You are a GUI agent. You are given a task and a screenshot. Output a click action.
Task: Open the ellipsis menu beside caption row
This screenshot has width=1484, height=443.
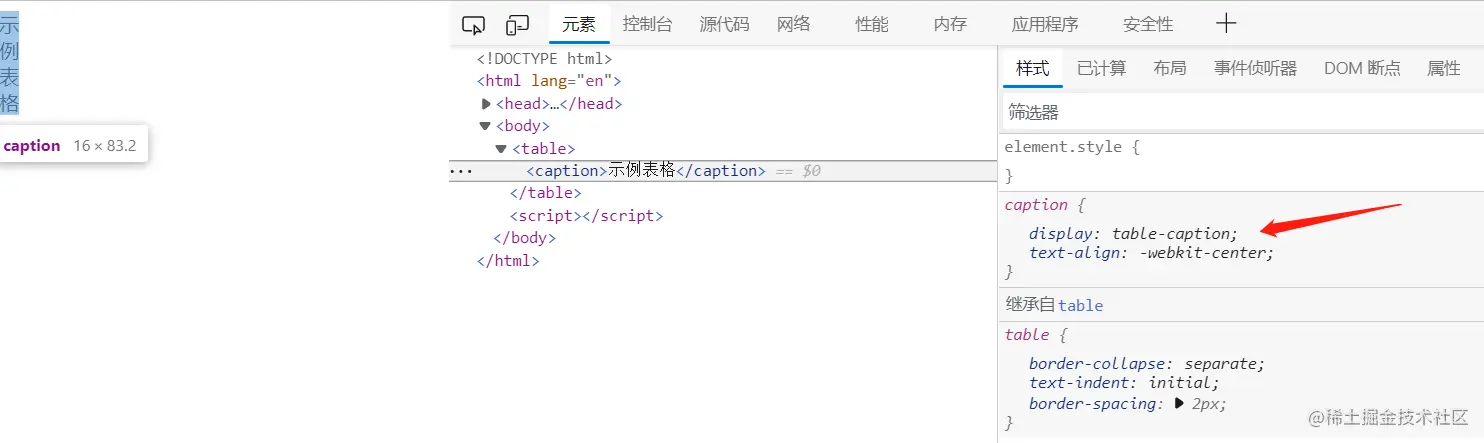(x=460, y=171)
